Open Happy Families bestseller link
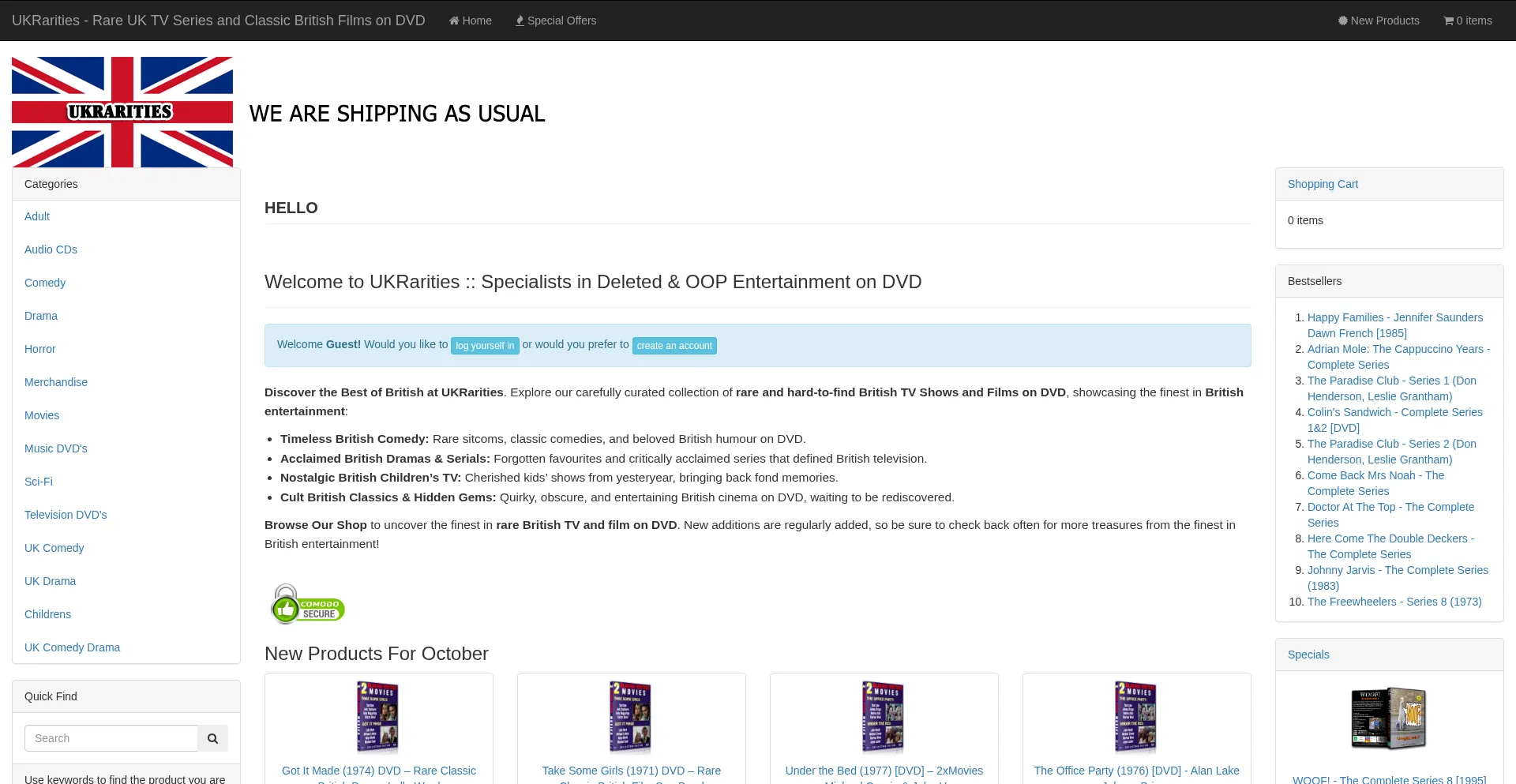The width and height of the screenshot is (1516, 784). 1394,317
